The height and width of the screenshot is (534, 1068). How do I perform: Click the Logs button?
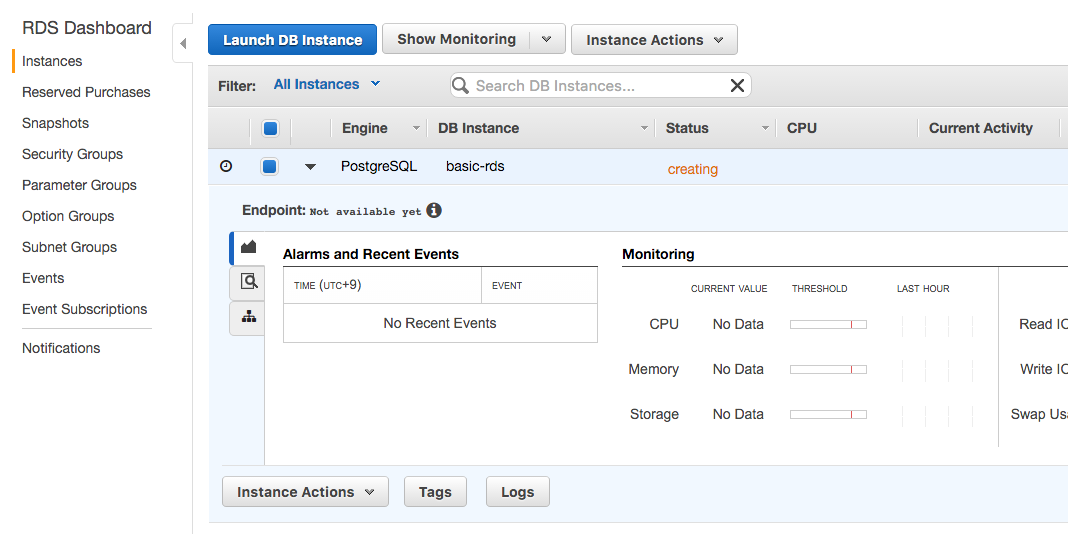(x=518, y=492)
